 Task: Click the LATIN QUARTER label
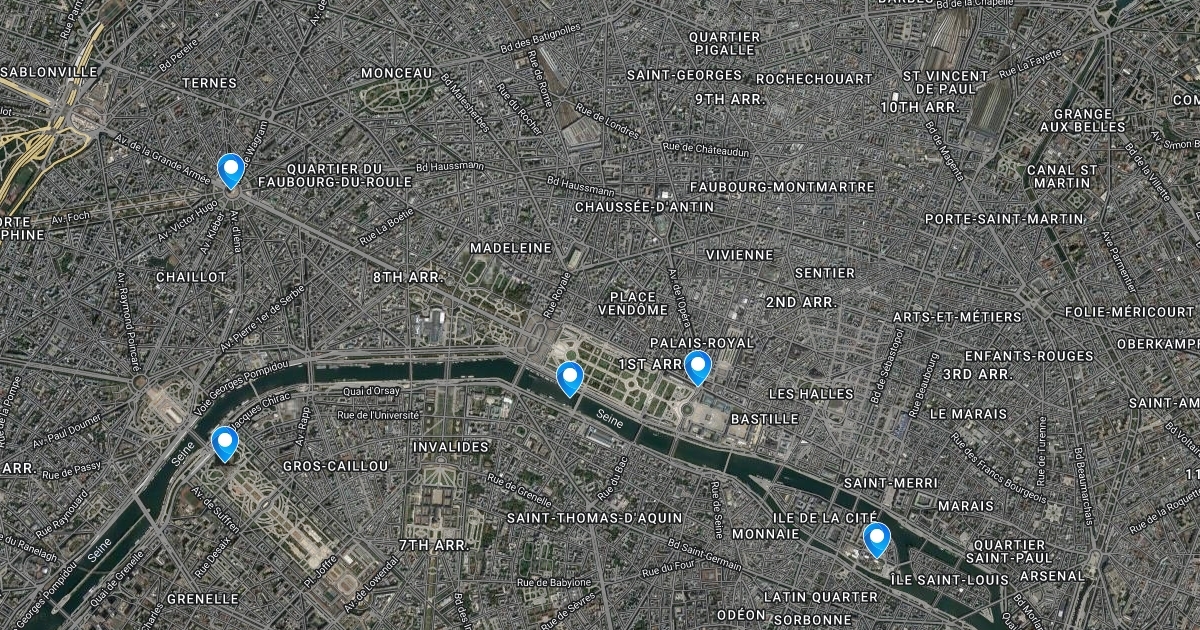(820, 597)
